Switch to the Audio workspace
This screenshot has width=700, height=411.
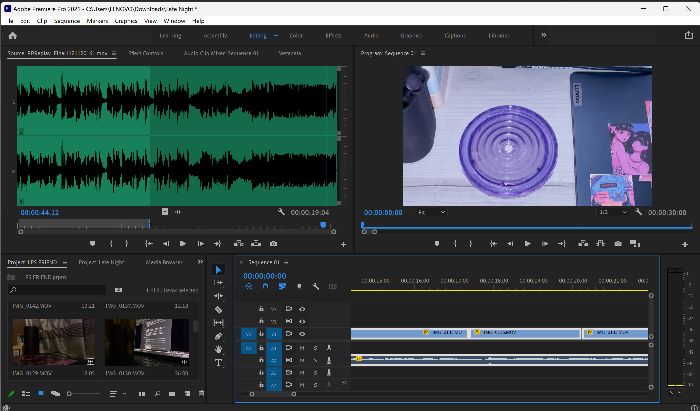[371, 36]
